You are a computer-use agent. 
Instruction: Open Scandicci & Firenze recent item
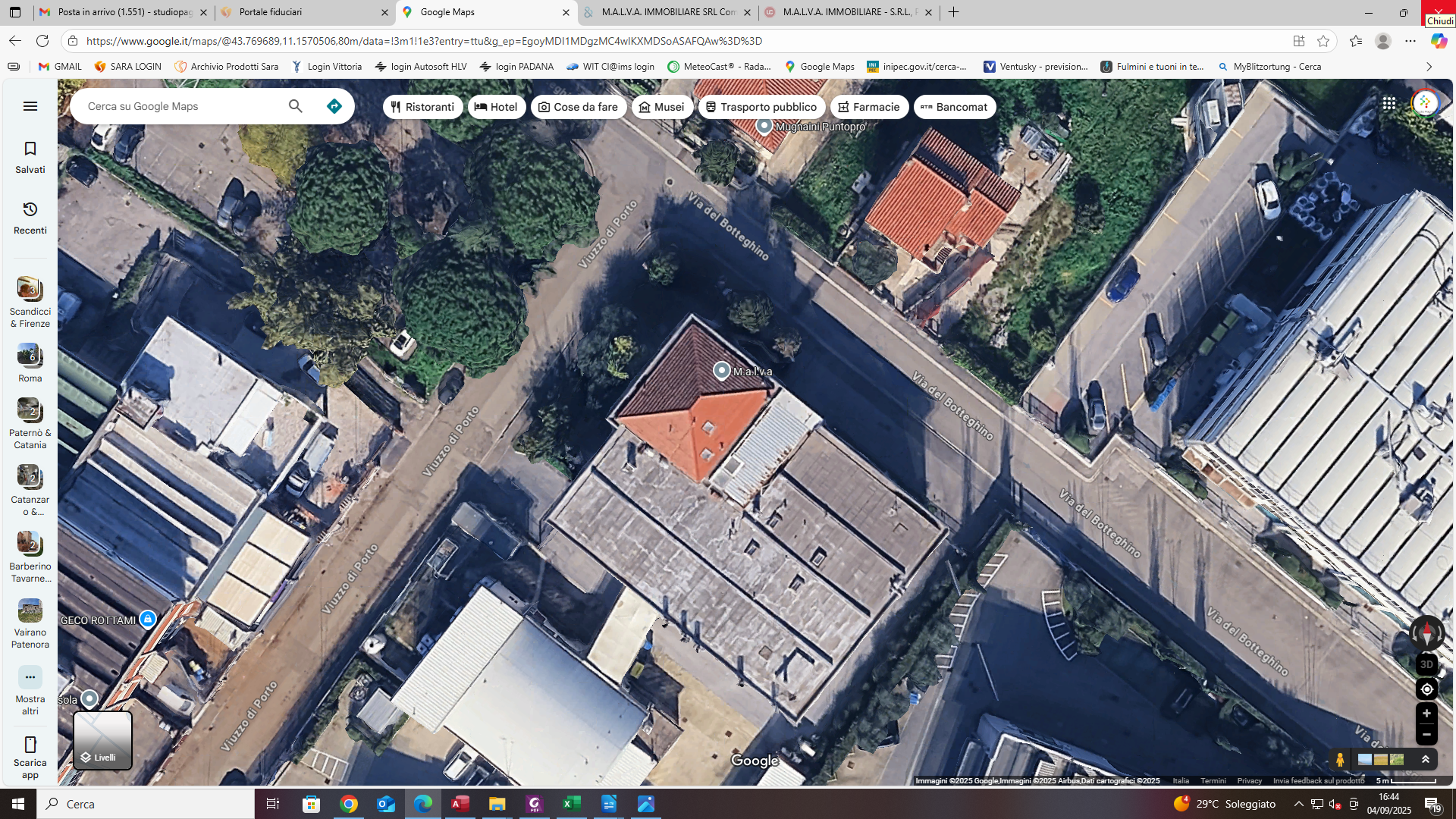[30, 302]
